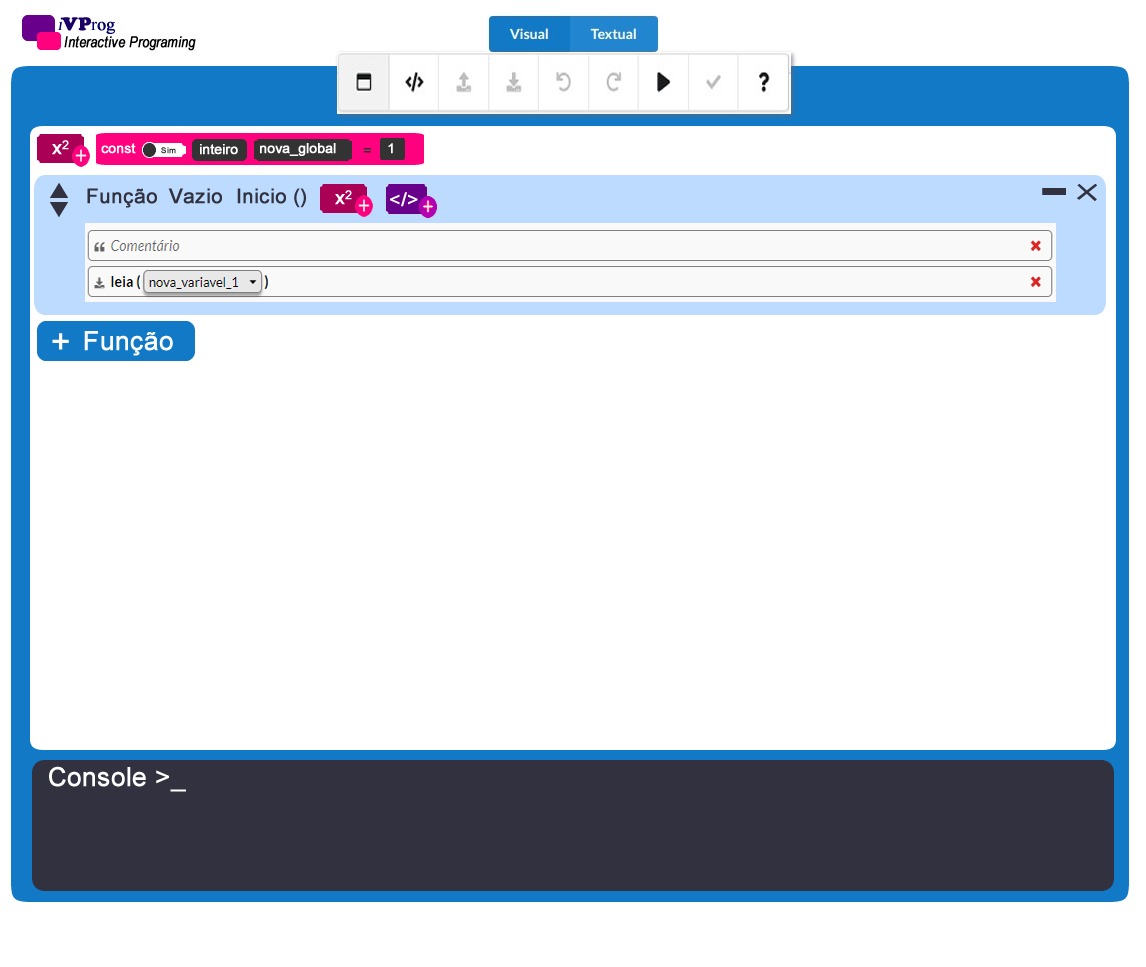Click the upload file toolbar icon
This screenshot has width=1146, height=967.
click(464, 83)
